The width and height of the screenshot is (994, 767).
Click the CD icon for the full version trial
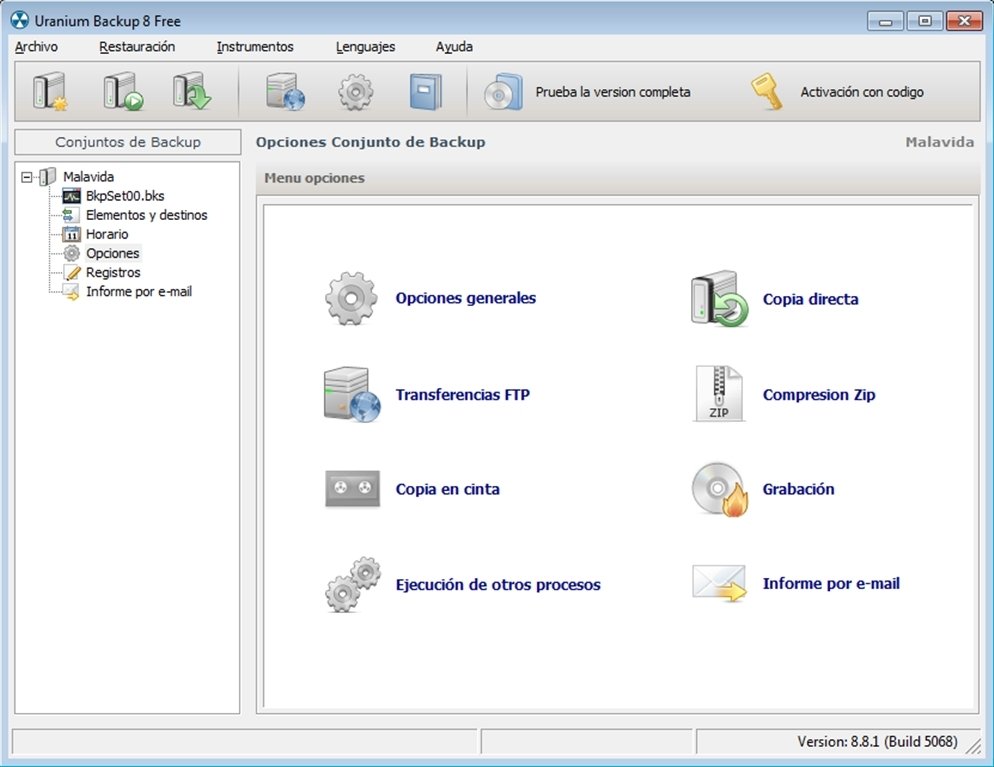click(503, 93)
